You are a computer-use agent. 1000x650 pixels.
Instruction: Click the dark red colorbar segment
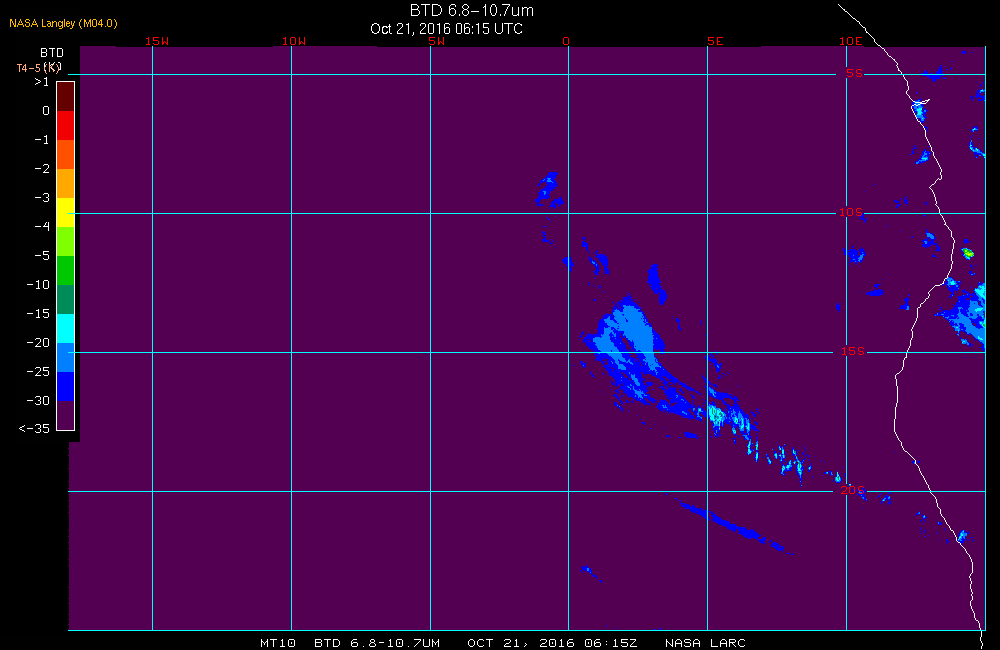click(x=66, y=97)
